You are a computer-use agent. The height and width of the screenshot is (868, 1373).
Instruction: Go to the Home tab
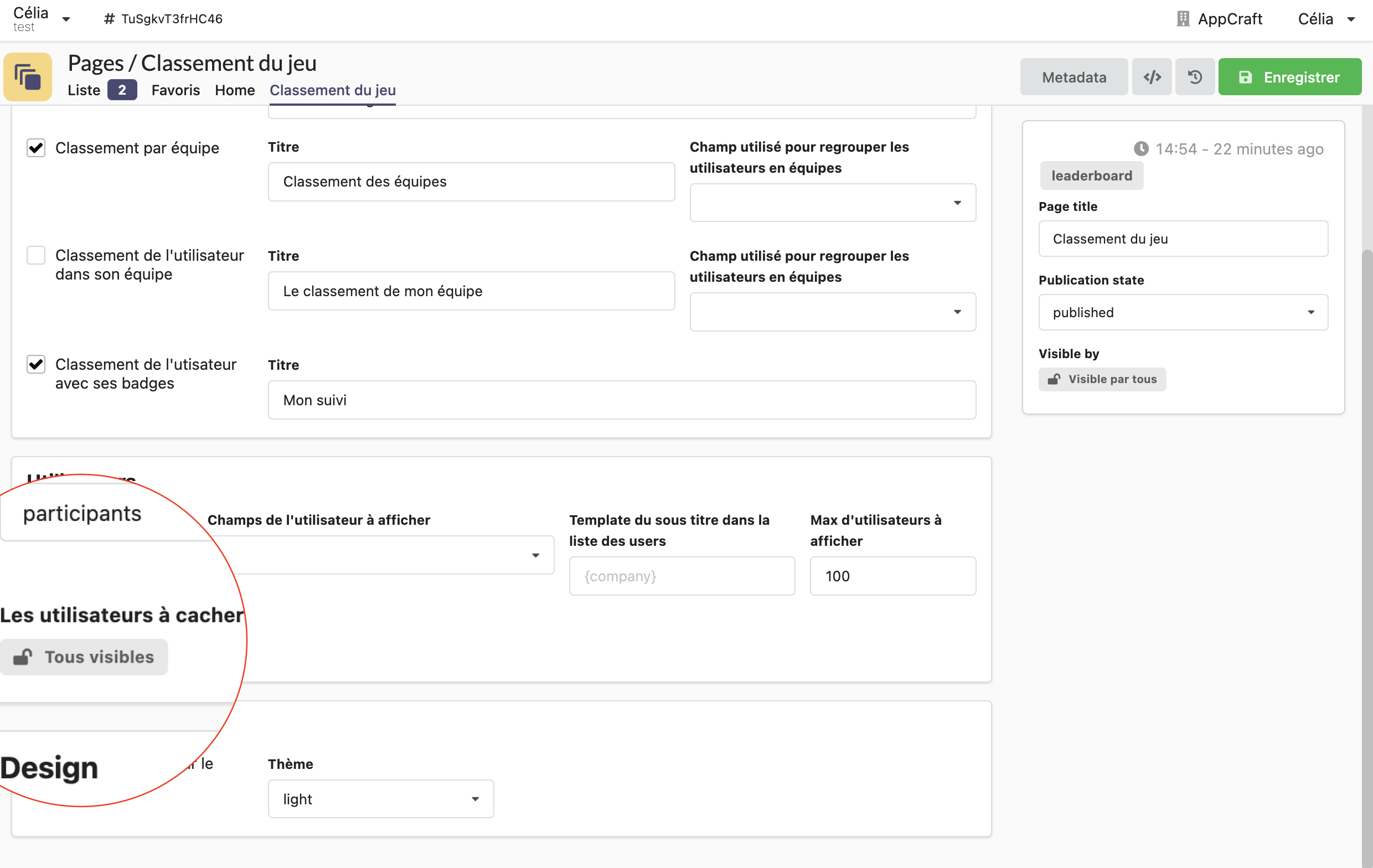(x=234, y=90)
